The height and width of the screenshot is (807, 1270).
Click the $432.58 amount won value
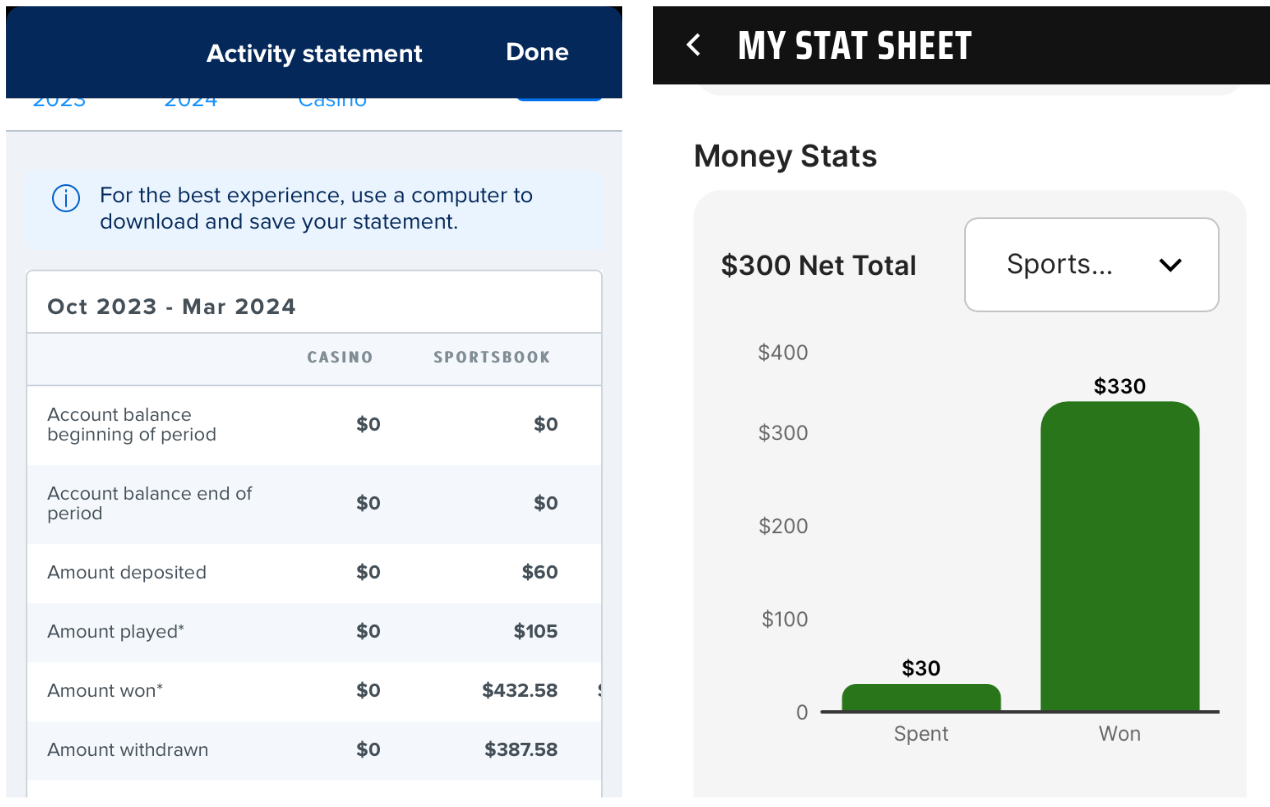pos(520,690)
